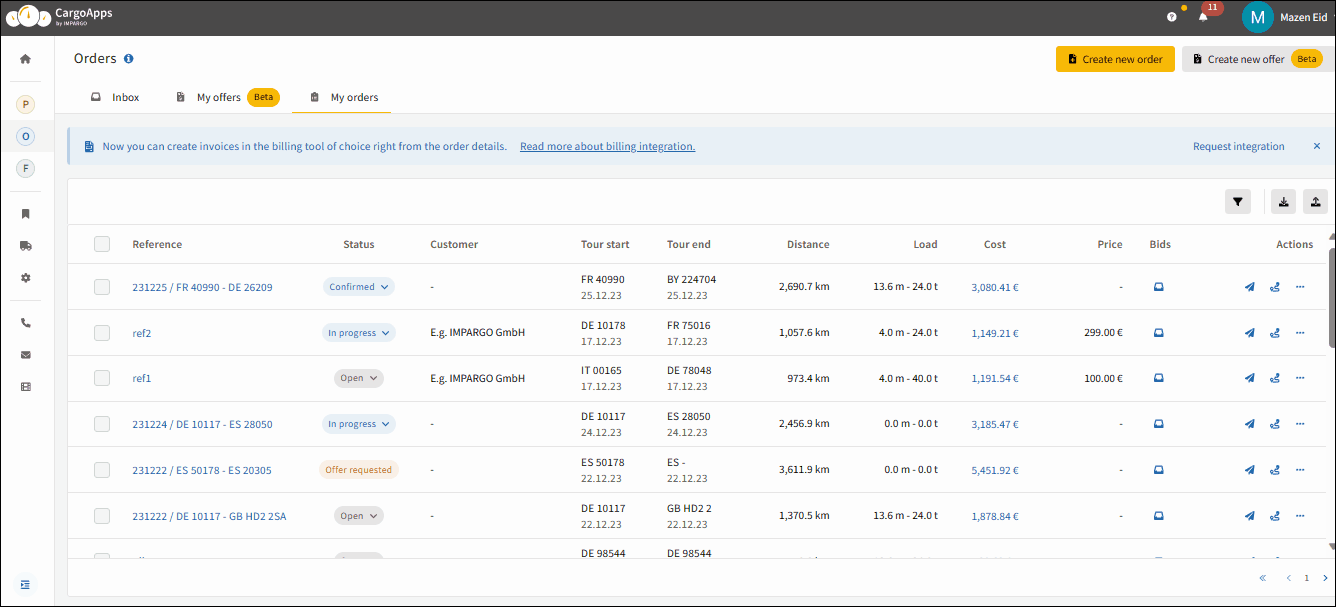Open the filter icon above the table
This screenshot has height=607, width=1336.
pyautogui.click(x=1238, y=202)
